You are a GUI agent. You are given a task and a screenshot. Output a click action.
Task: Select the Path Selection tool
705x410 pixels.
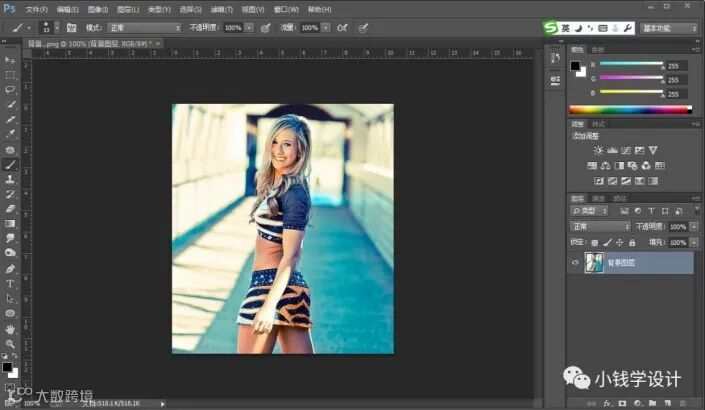coord(10,299)
